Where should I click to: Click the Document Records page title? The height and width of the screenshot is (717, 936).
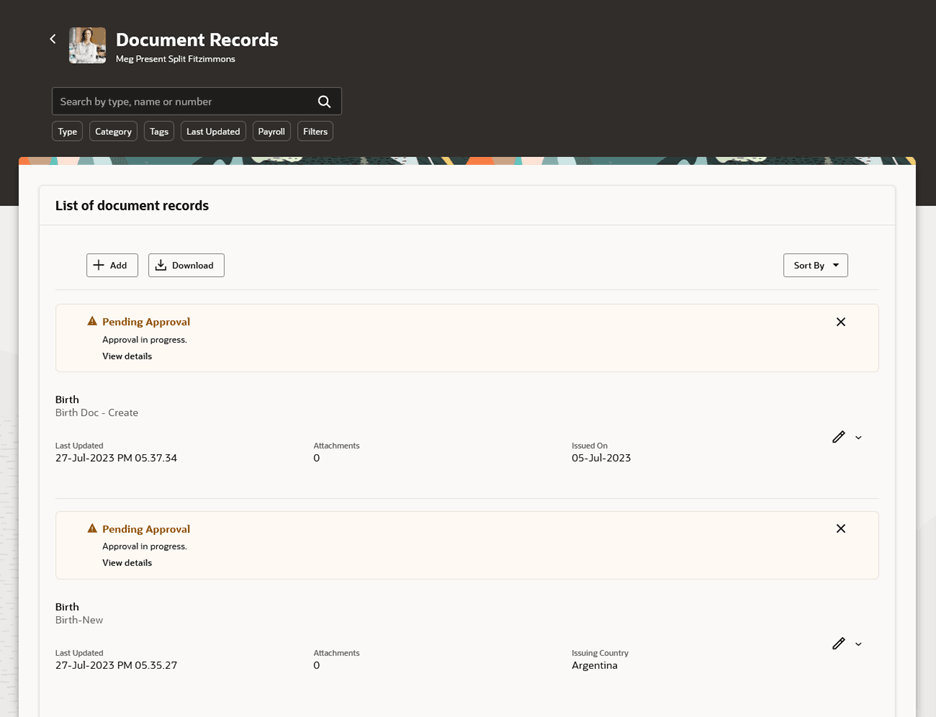[197, 39]
